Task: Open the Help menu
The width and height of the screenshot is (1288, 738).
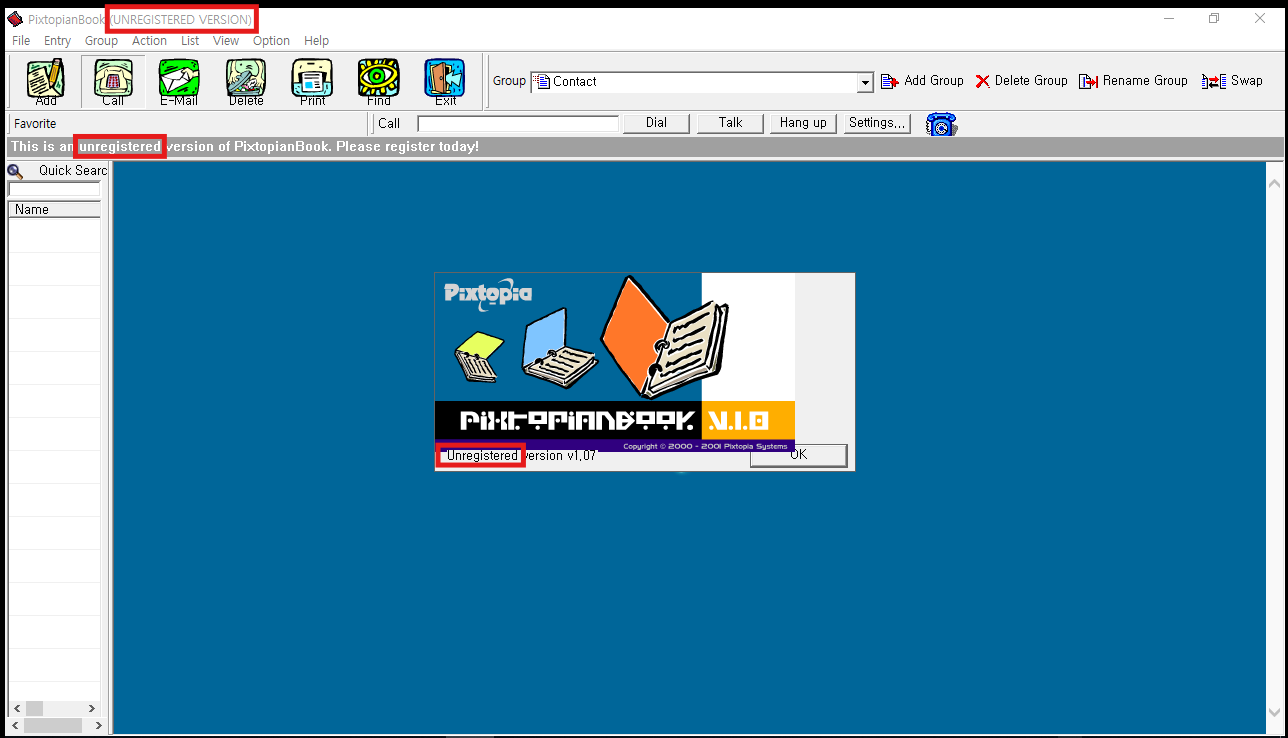Action: click(316, 41)
